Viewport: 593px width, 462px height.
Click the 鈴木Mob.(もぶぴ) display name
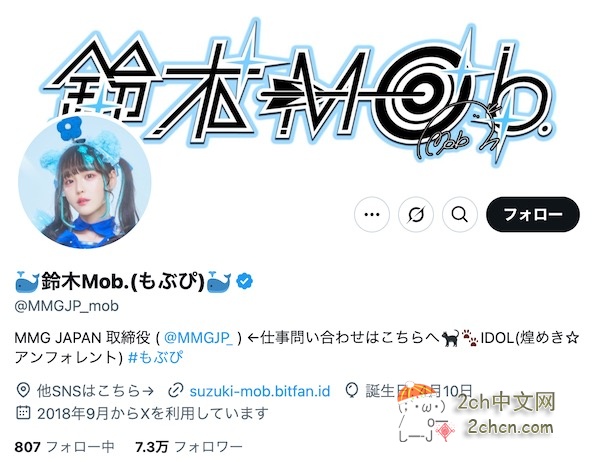pyautogui.click(x=123, y=282)
